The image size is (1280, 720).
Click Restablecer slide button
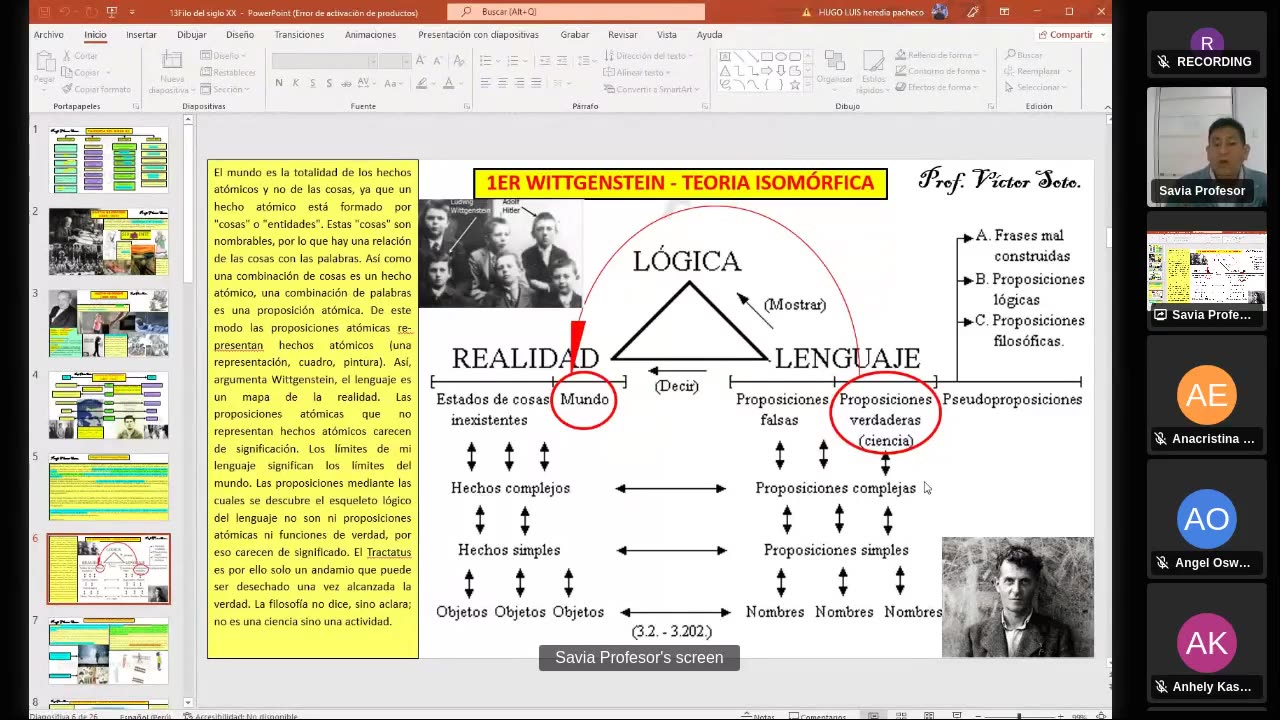pos(229,72)
